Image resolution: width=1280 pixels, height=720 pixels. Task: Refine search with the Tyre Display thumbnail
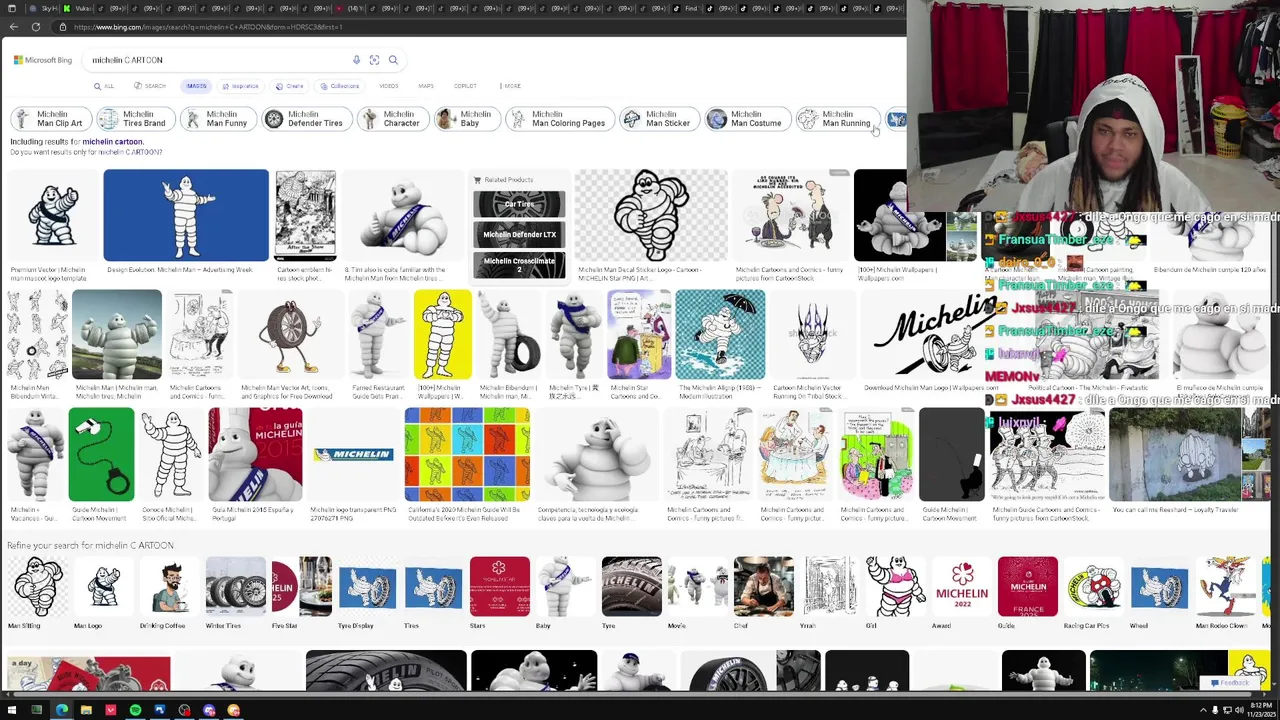(367, 586)
